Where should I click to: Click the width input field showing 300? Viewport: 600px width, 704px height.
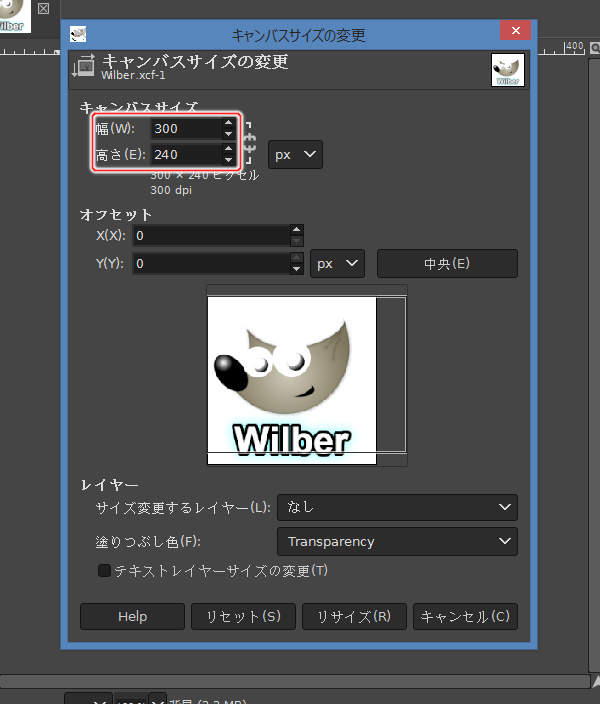tap(186, 128)
